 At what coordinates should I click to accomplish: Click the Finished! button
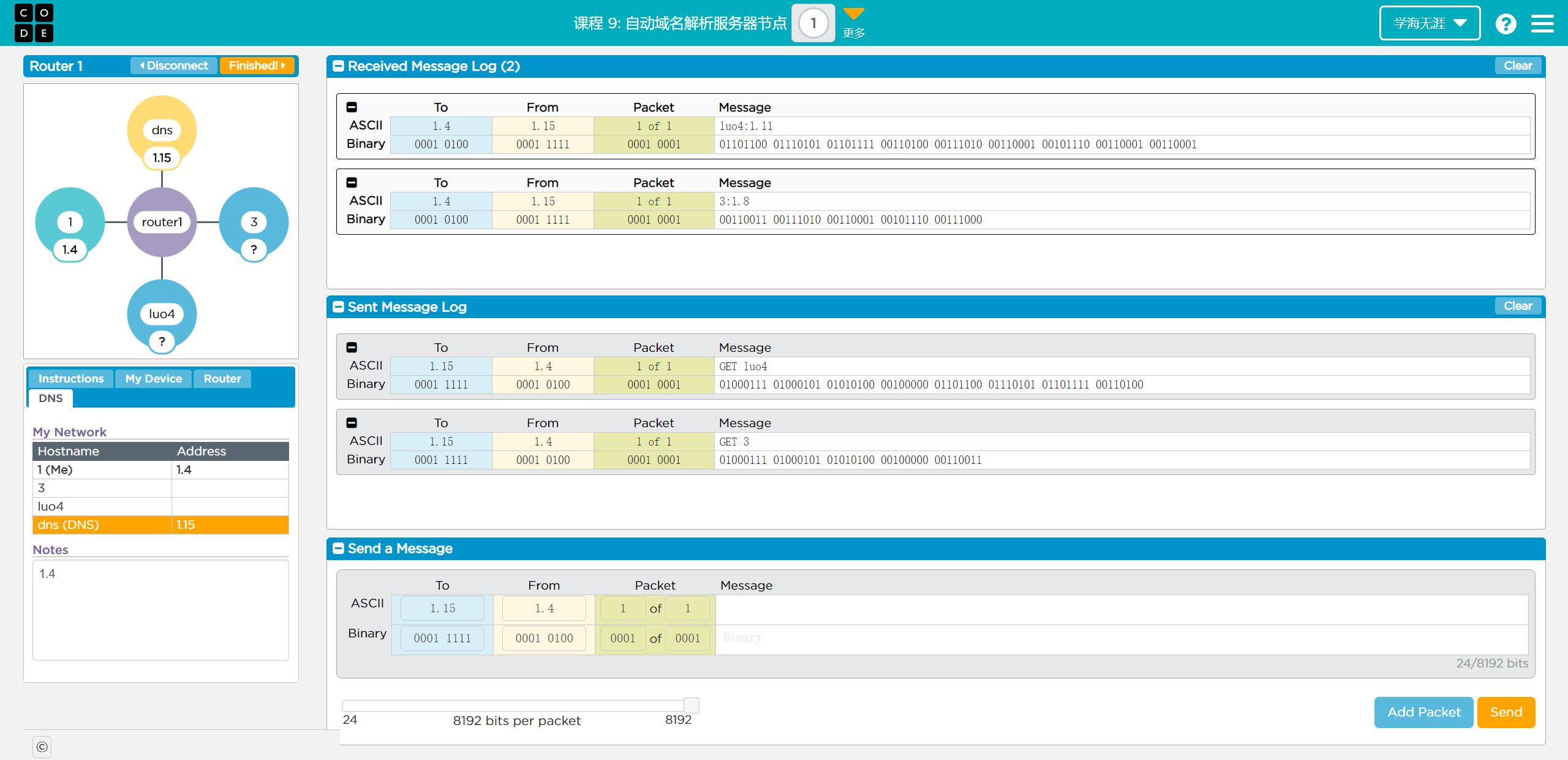(x=257, y=66)
